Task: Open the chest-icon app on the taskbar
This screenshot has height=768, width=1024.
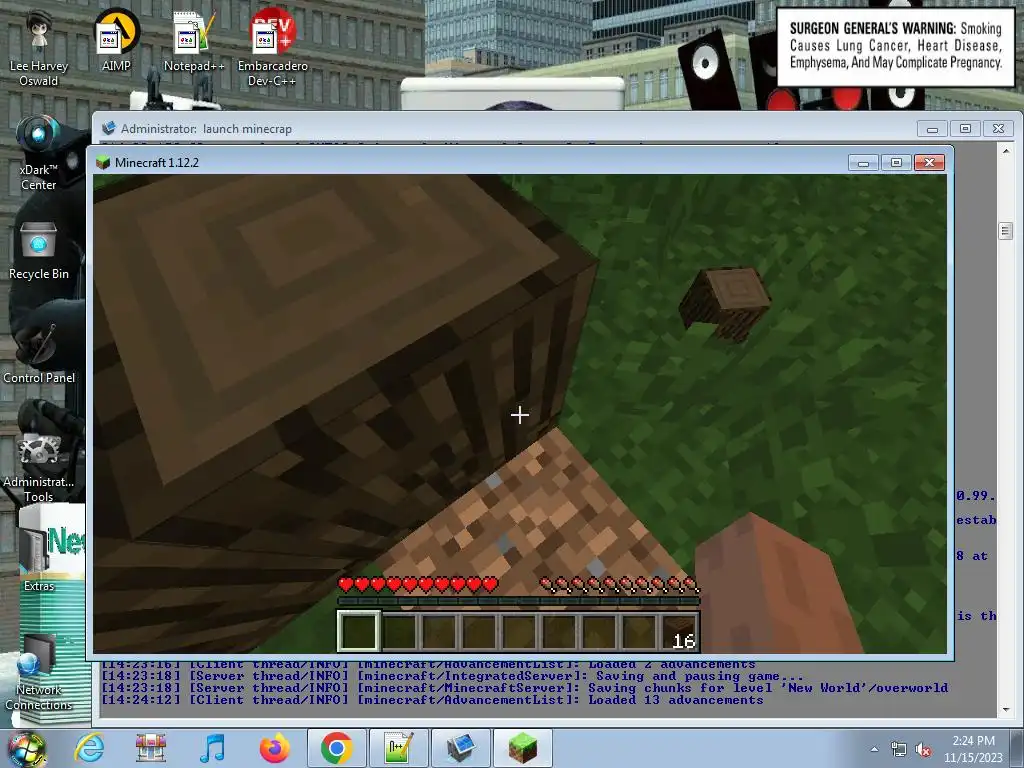Action: 151,748
